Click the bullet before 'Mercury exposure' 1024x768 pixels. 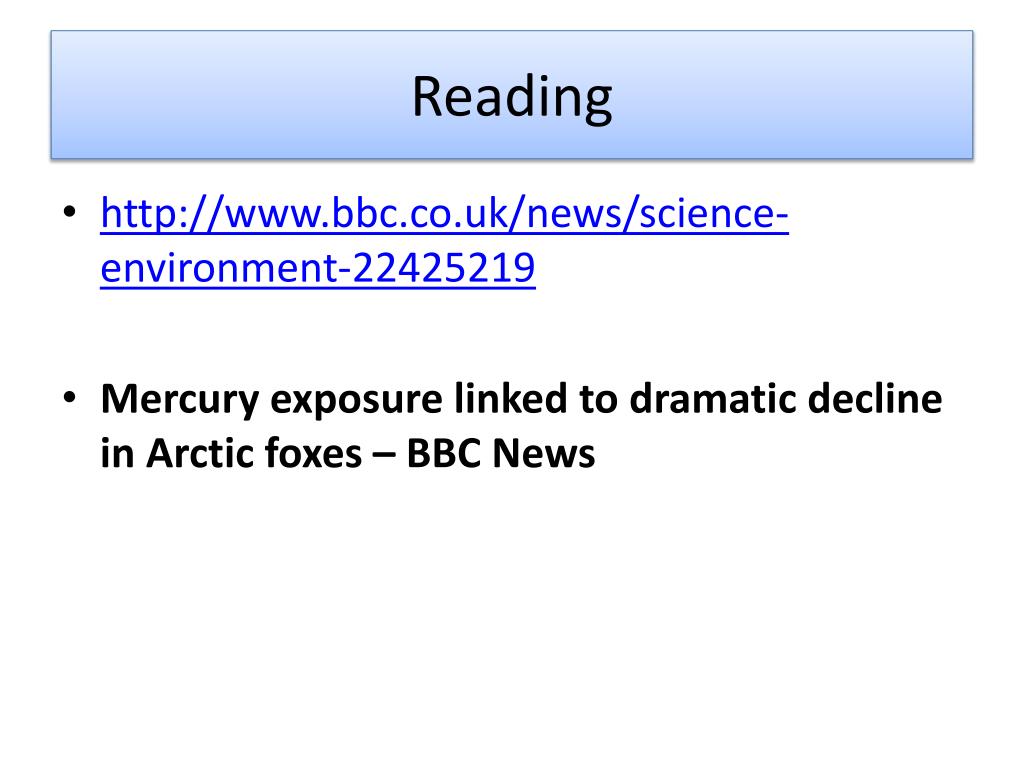click(70, 397)
